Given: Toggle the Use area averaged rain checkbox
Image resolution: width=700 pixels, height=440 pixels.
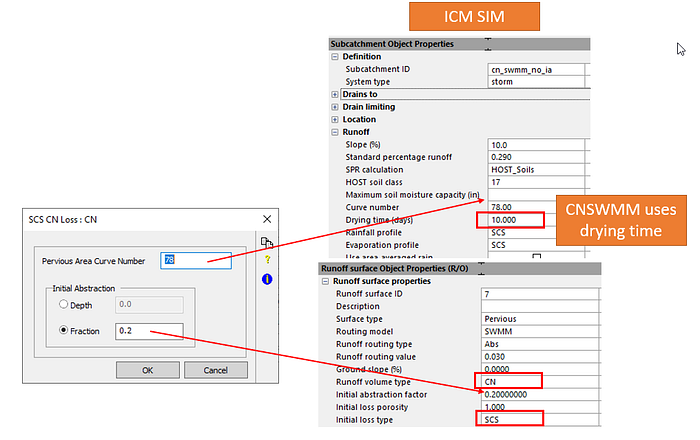Looking at the screenshot, I should 537,257.
